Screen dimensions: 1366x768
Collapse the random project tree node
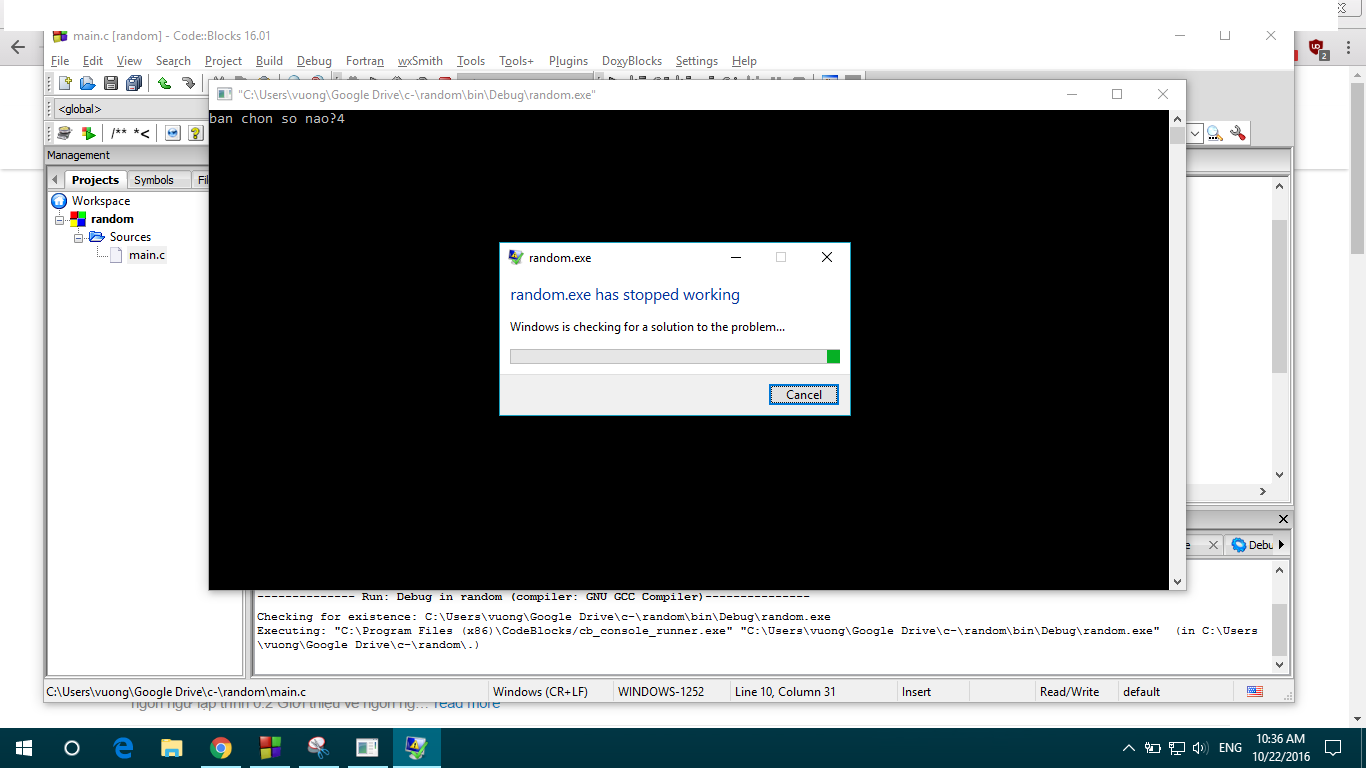point(60,219)
